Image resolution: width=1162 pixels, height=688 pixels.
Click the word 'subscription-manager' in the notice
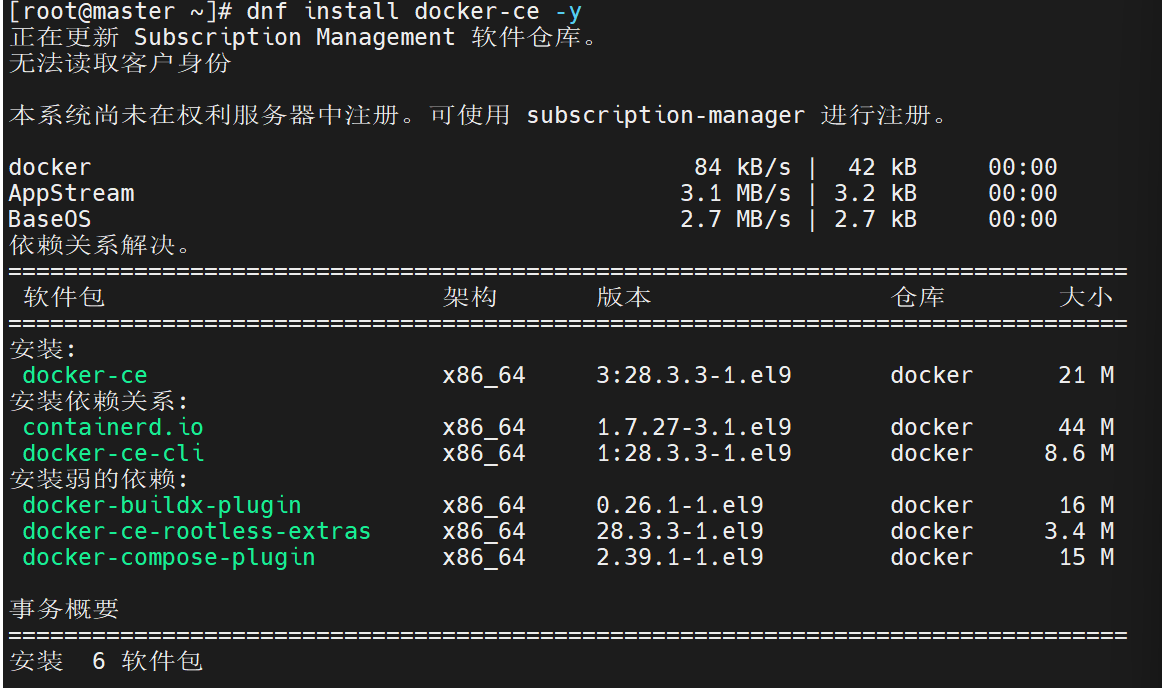pos(665,116)
